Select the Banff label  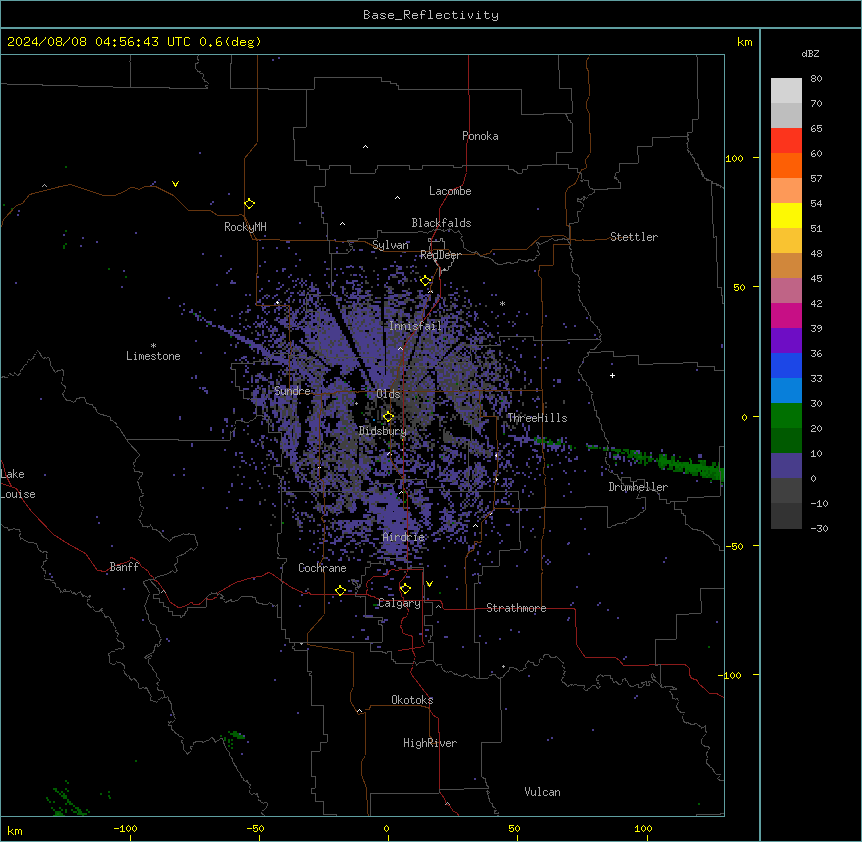[124, 567]
